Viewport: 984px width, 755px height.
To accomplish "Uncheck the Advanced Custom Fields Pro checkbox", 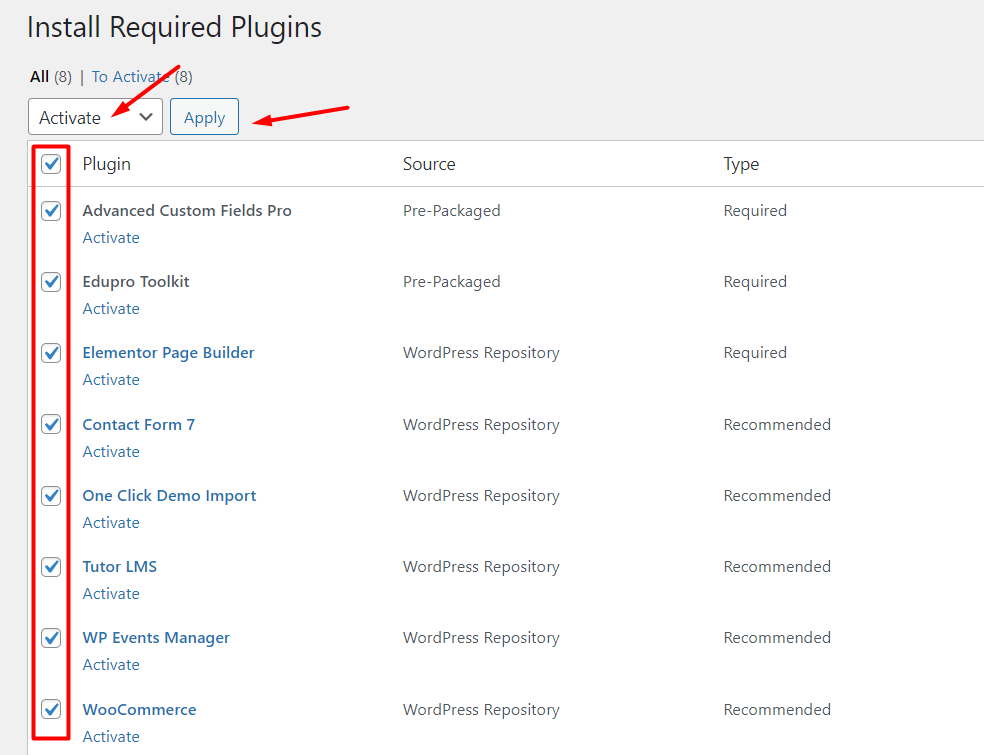I will point(51,211).
